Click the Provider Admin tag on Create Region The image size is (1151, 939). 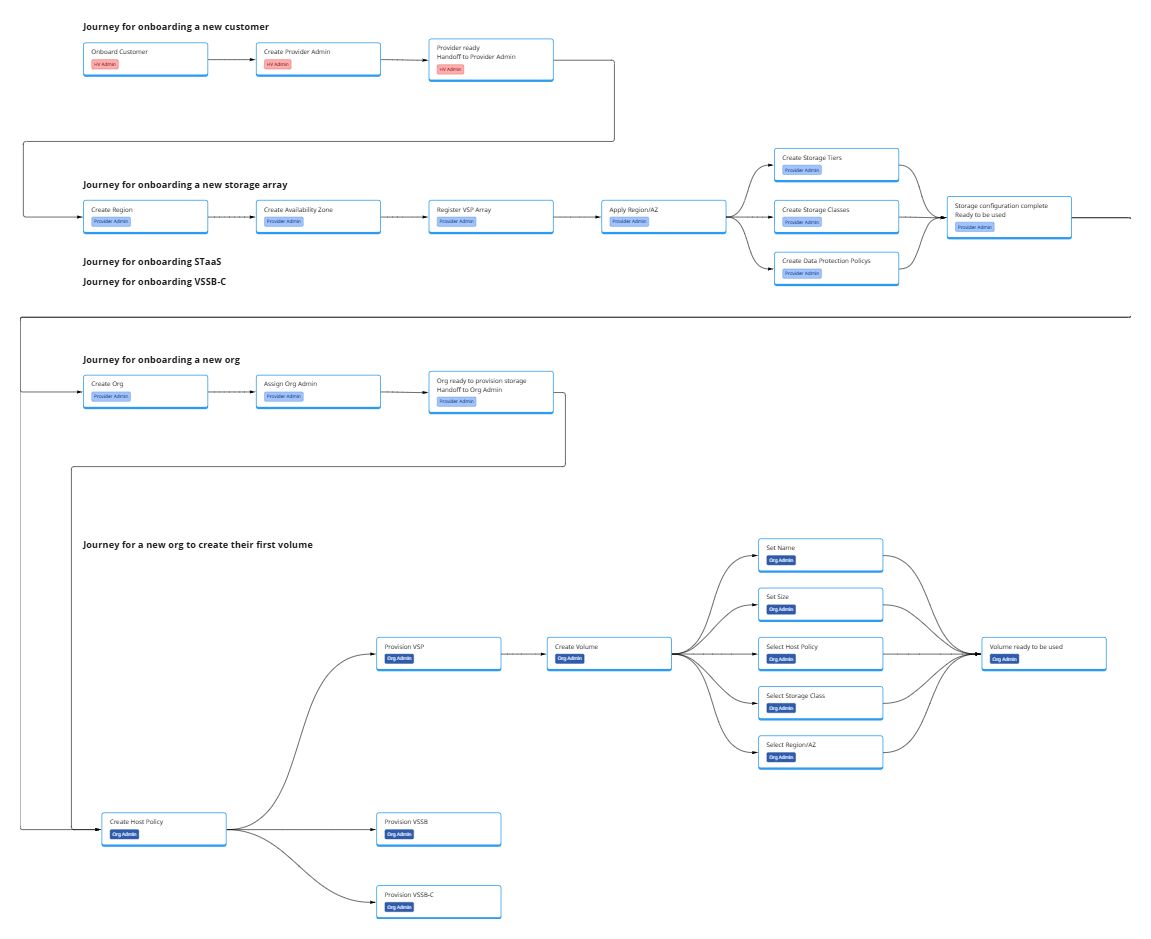111,222
